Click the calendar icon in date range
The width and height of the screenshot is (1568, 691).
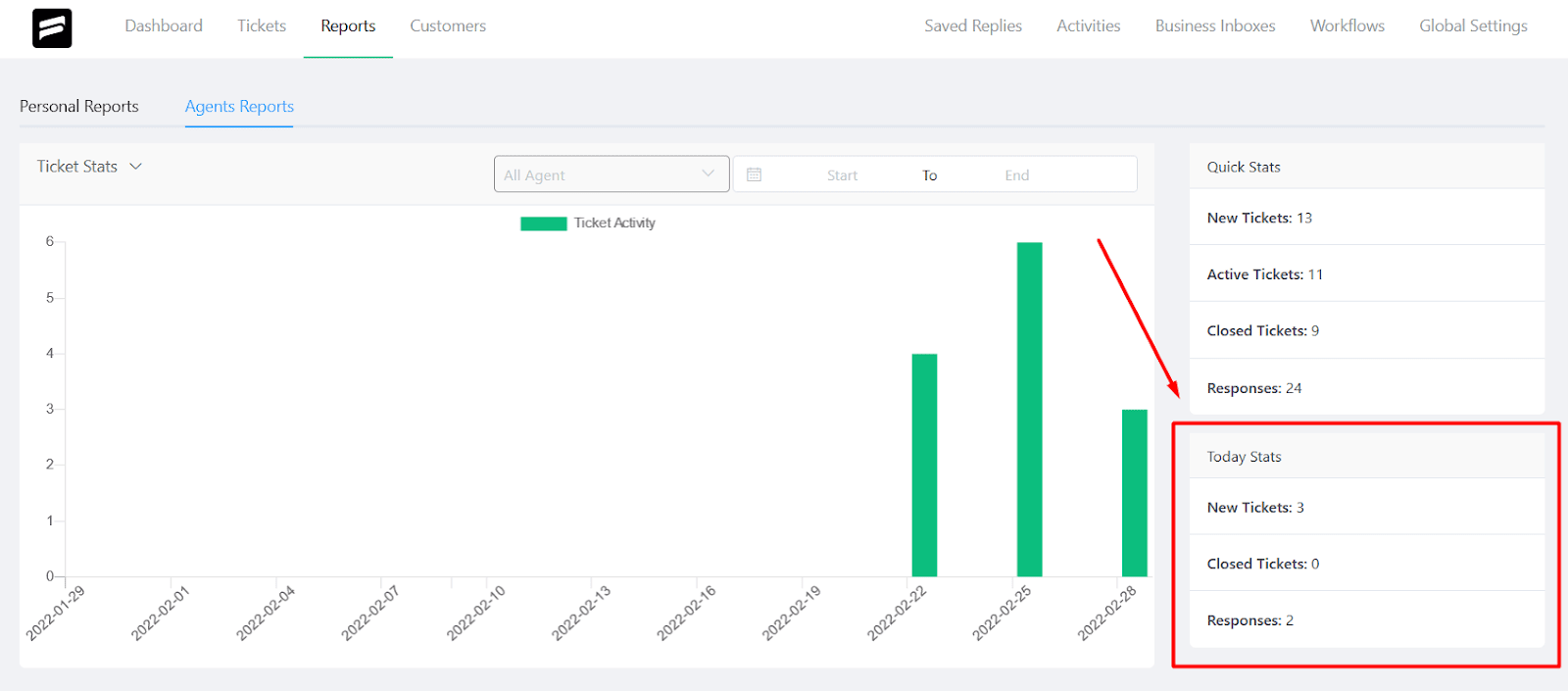tap(754, 174)
